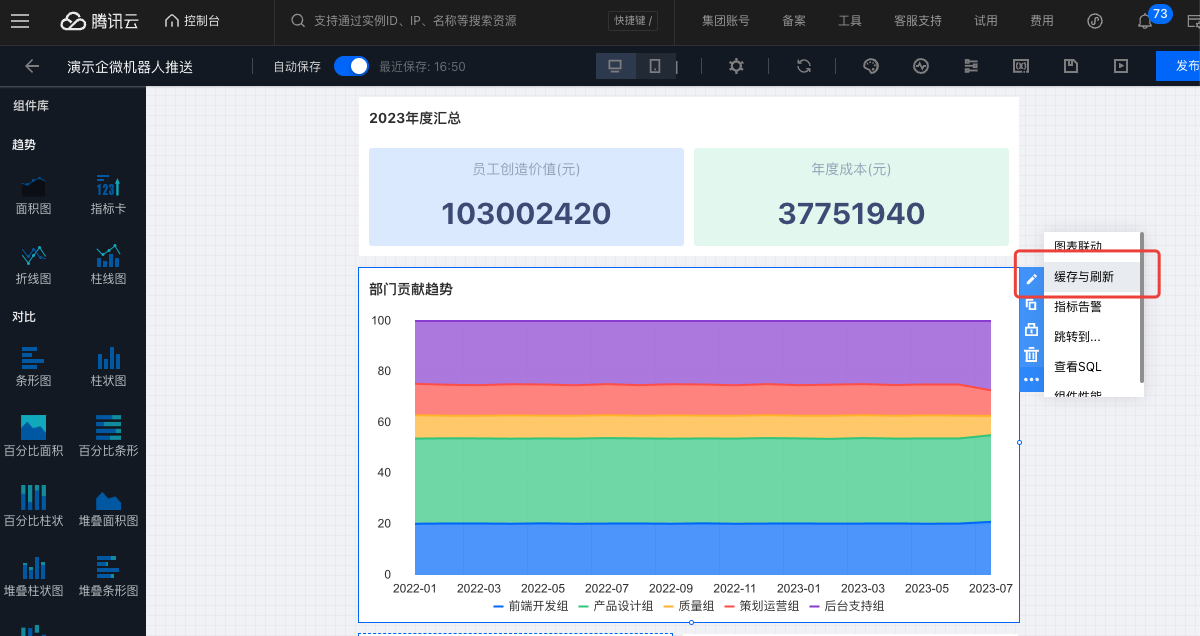Click the preview play icon
Image resolution: width=1200 pixels, height=636 pixels.
[1121, 66]
